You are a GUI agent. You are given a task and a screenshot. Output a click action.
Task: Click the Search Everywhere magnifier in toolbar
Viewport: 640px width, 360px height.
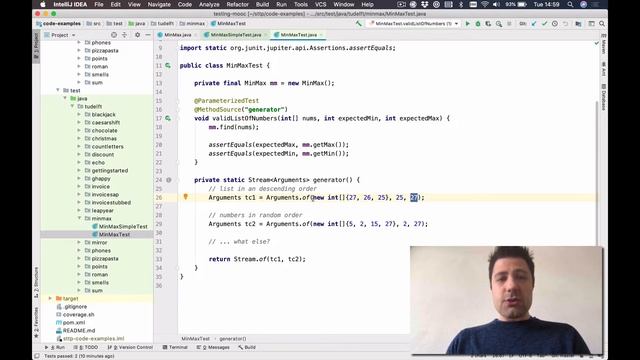(x=602, y=24)
